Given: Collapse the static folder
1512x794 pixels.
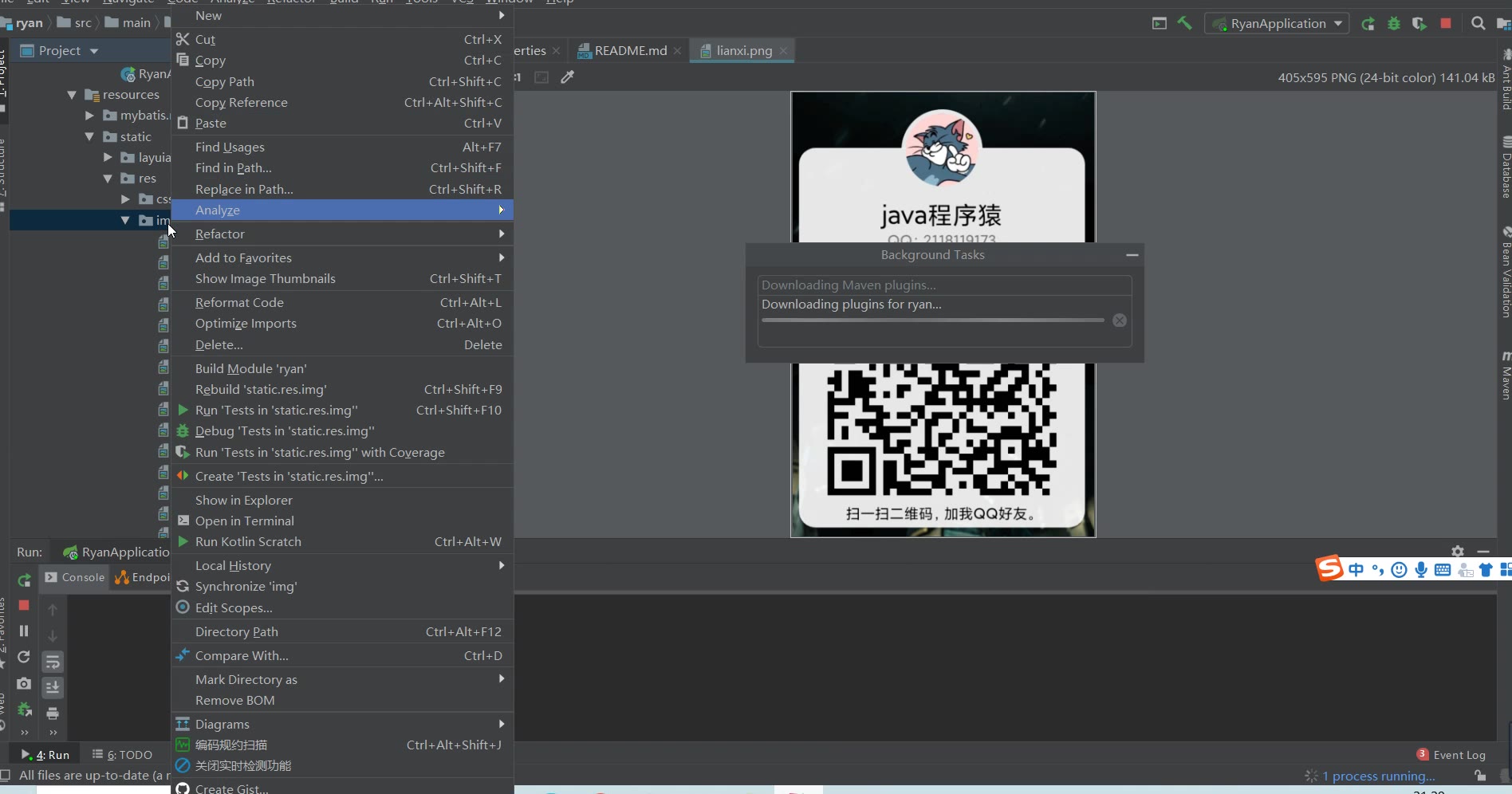Looking at the screenshot, I should click(x=89, y=136).
